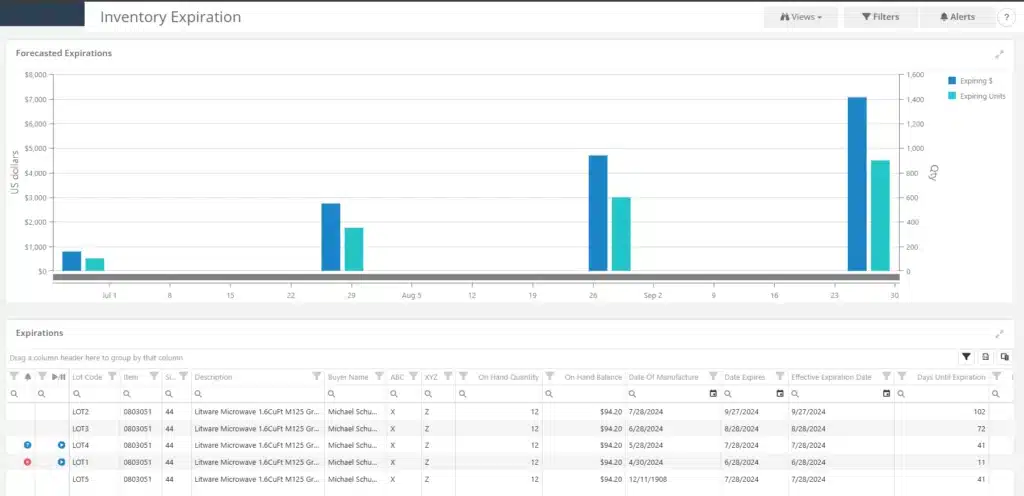Click the help question mark icon
1024x496 pixels.
[x=1006, y=18]
